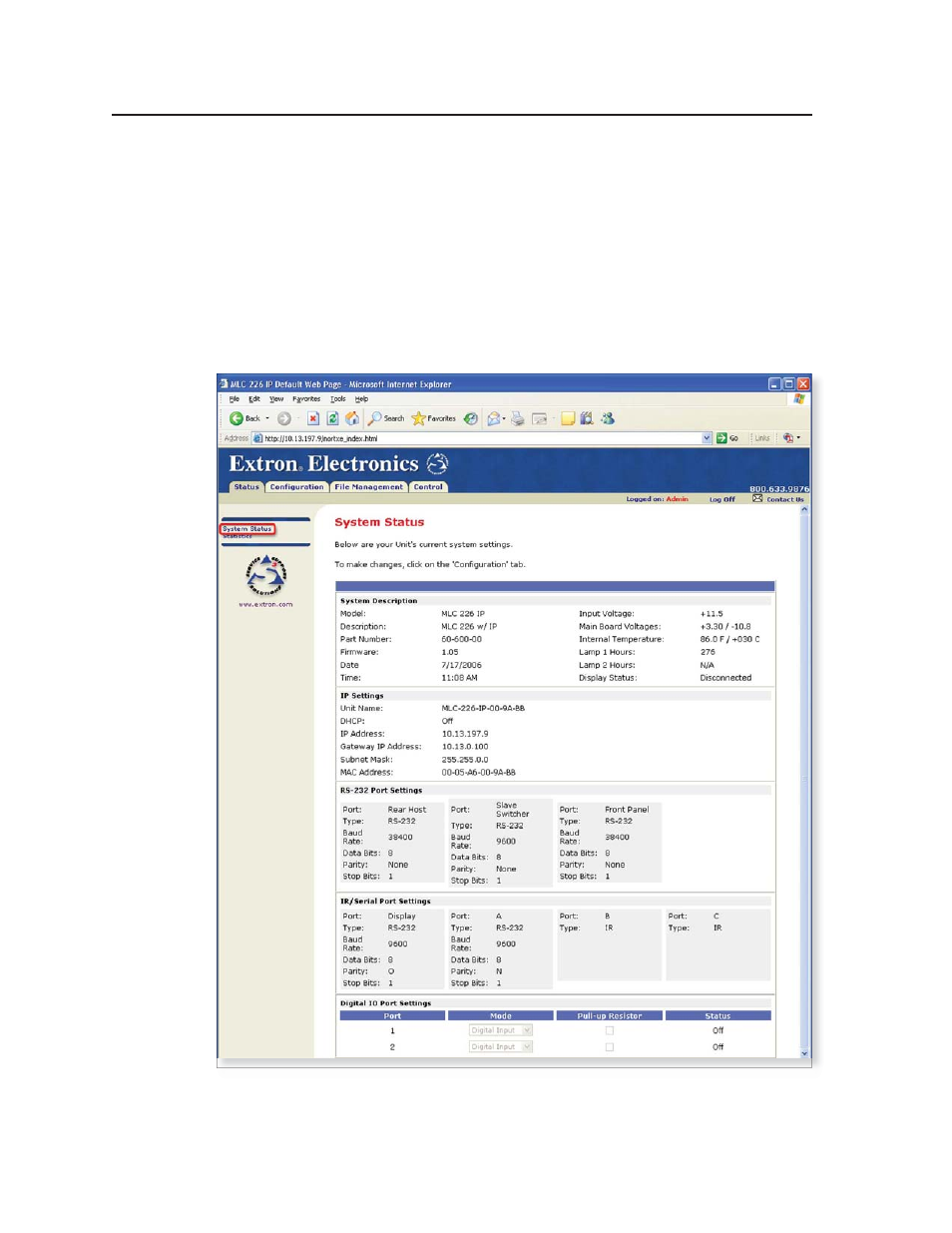Viewport: 952px width, 1233px height.
Task: Switch to the Control tab
Action: [428, 487]
